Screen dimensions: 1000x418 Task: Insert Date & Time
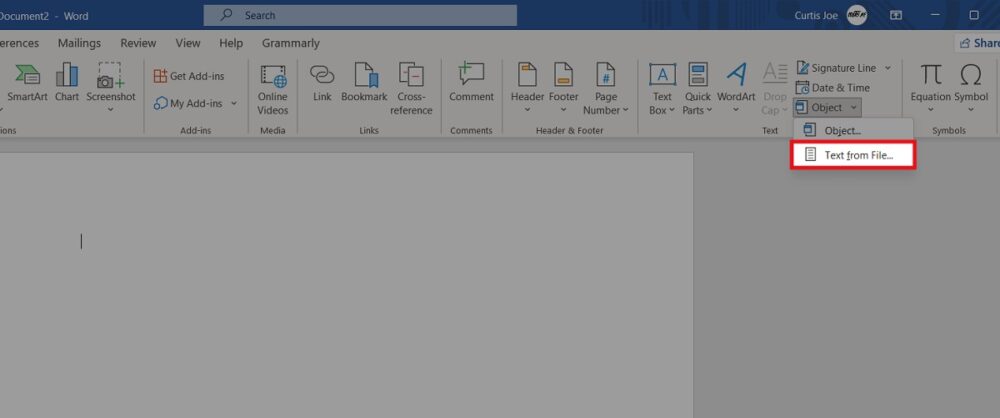point(832,87)
